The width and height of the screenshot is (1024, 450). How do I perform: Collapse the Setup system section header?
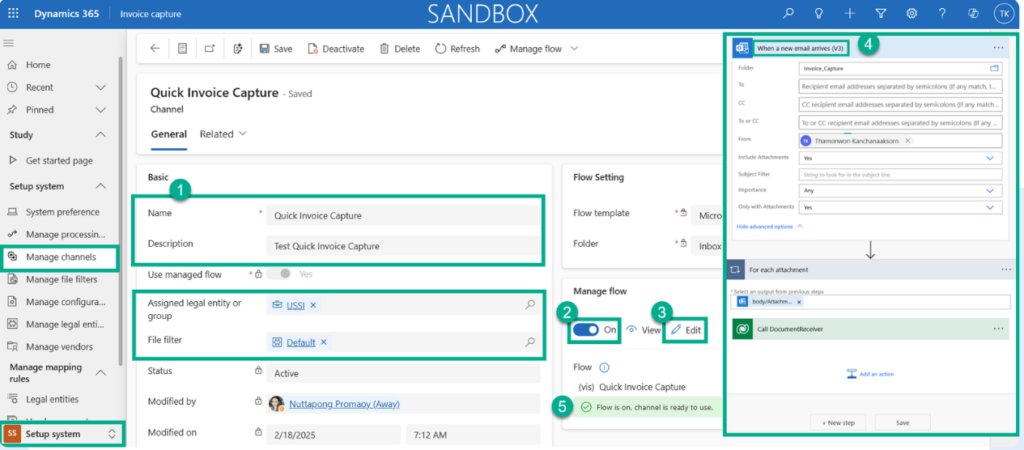point(101,186)
